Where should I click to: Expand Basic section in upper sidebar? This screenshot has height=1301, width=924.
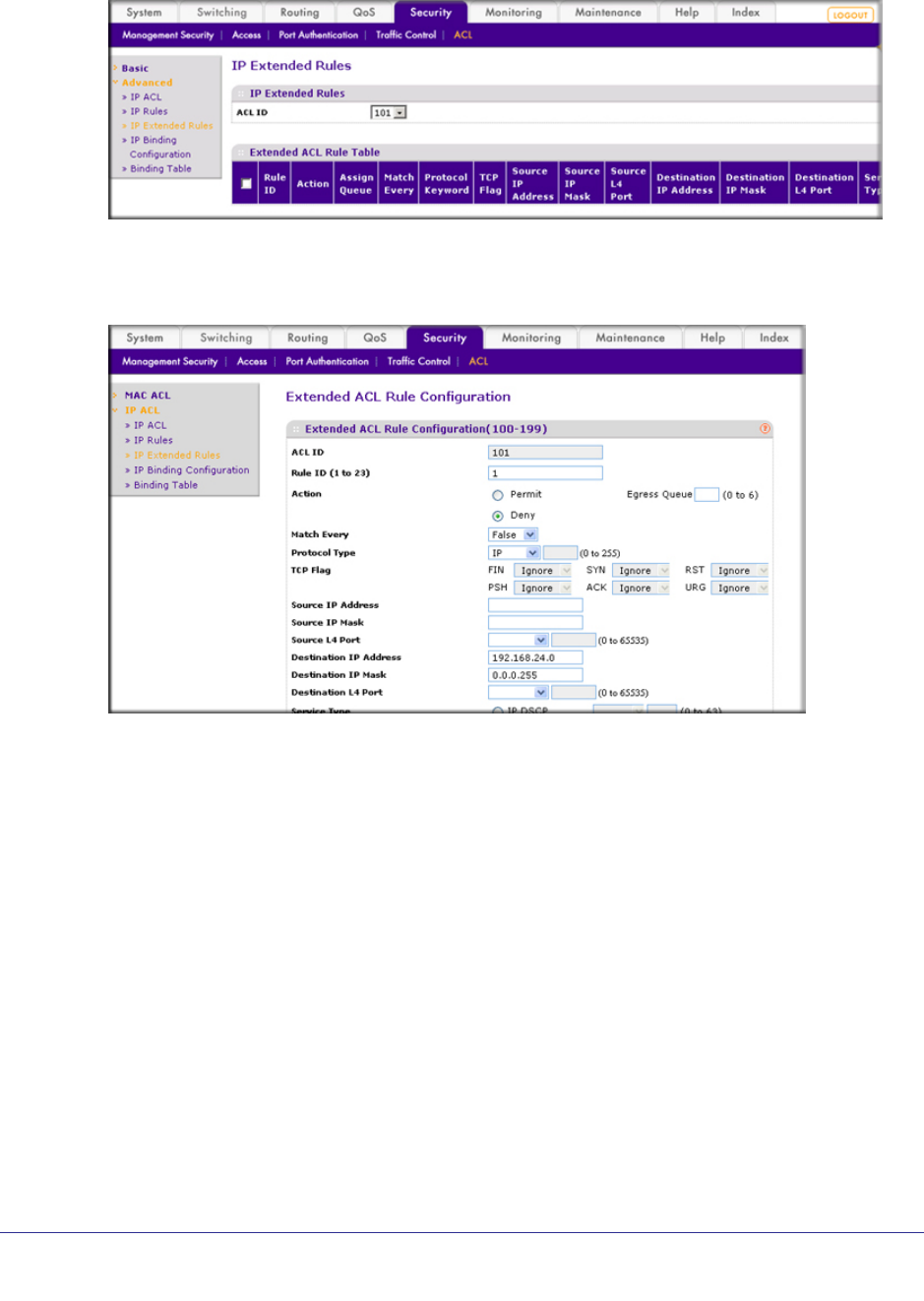tap(135, 69)
